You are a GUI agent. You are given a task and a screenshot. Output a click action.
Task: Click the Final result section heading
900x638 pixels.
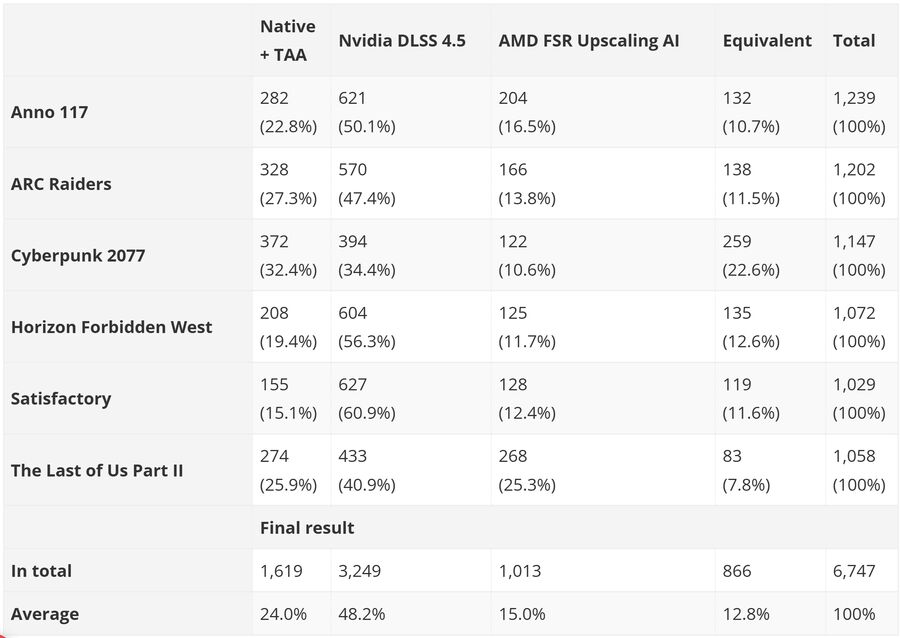point(307,527)
